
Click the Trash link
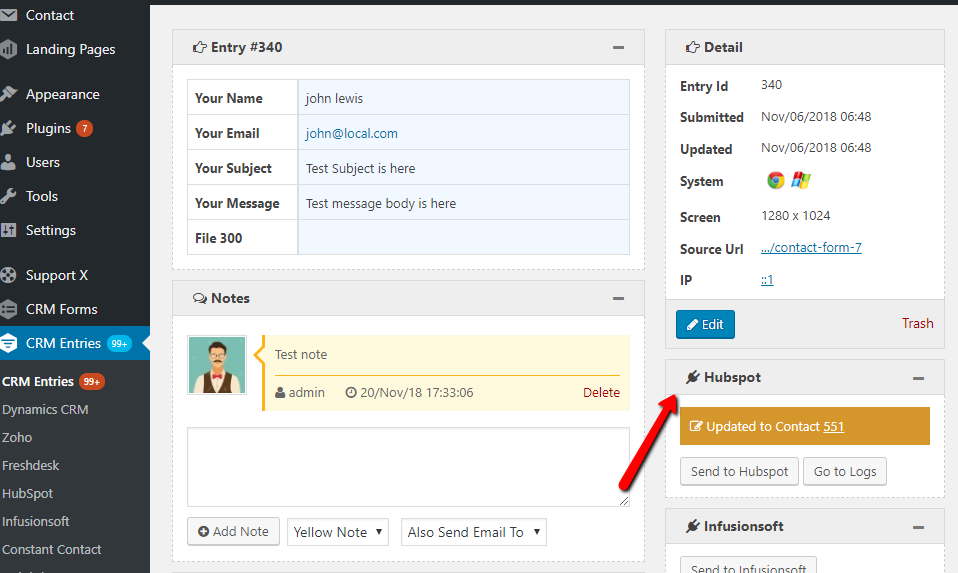917,323
